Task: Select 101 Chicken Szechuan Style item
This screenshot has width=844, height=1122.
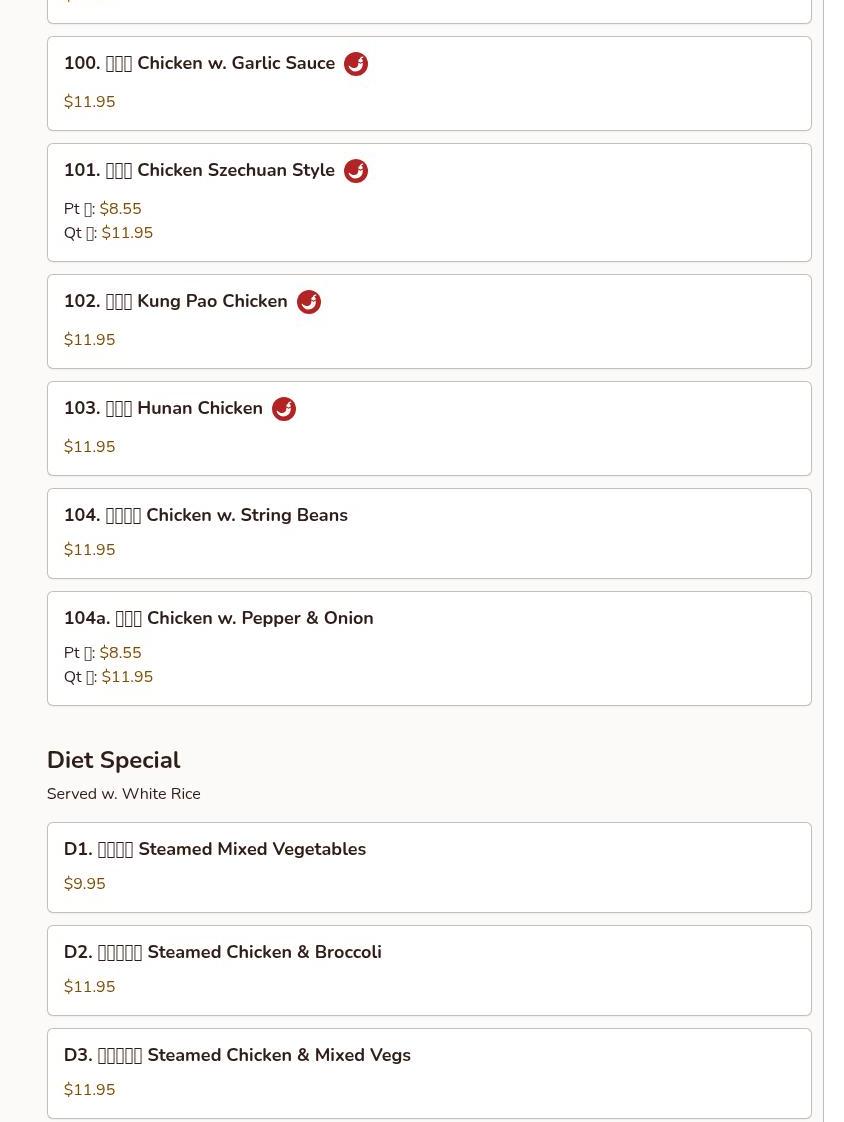Action: point(430,203)
